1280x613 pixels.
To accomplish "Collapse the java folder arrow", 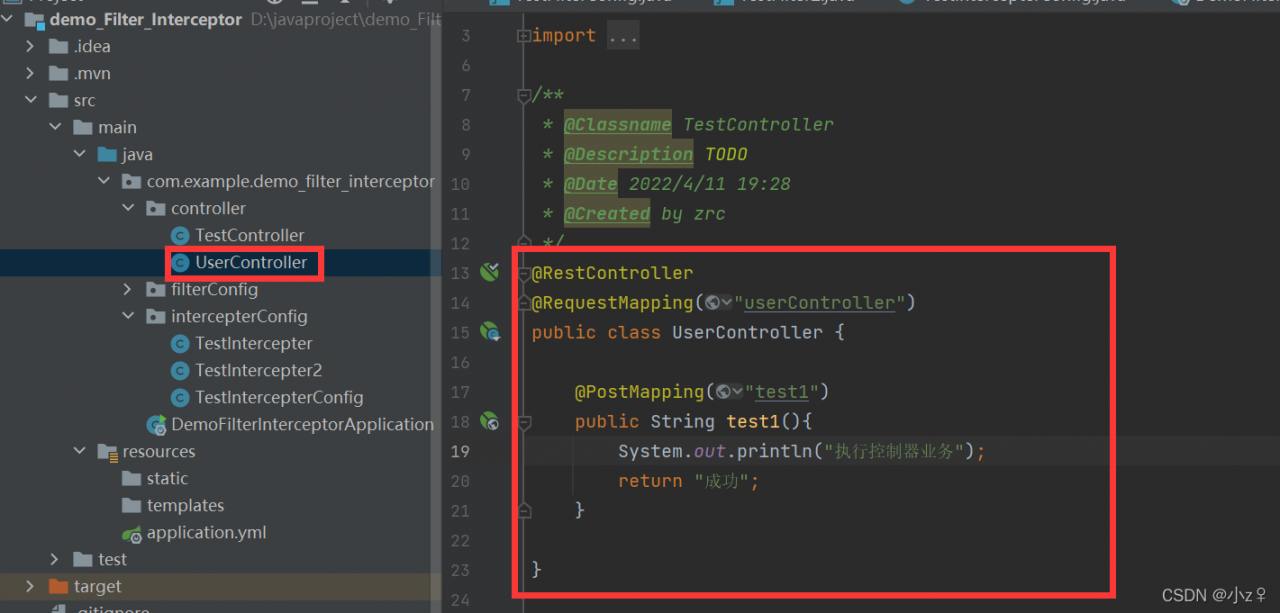I will [78, 155].
